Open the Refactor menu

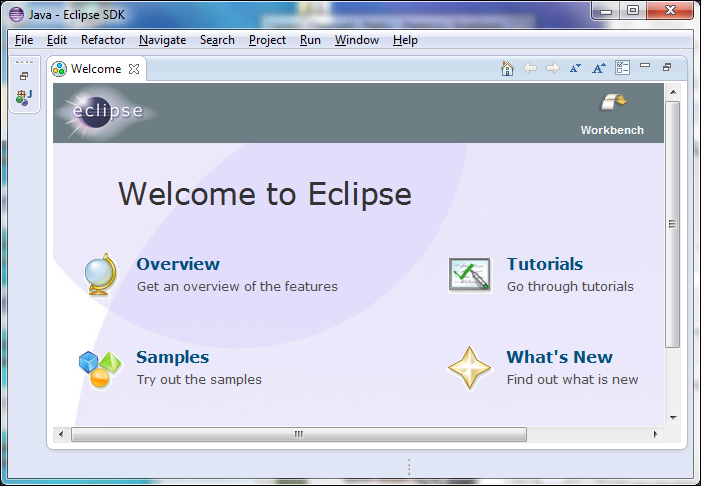pyautogui.click(x=103, y=40)
